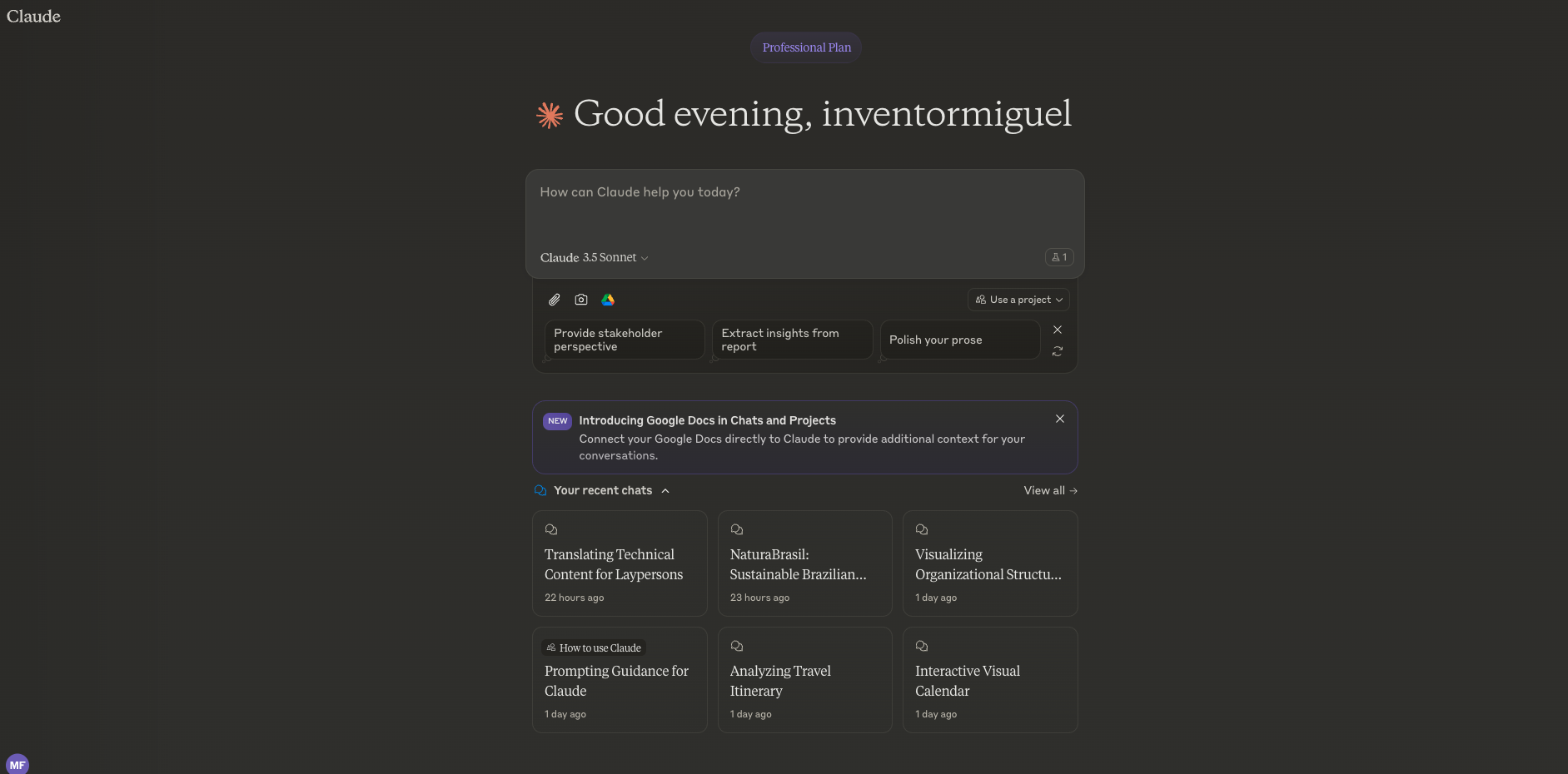
Task: Open the Google Drive icon
Action: click(608, 300)
